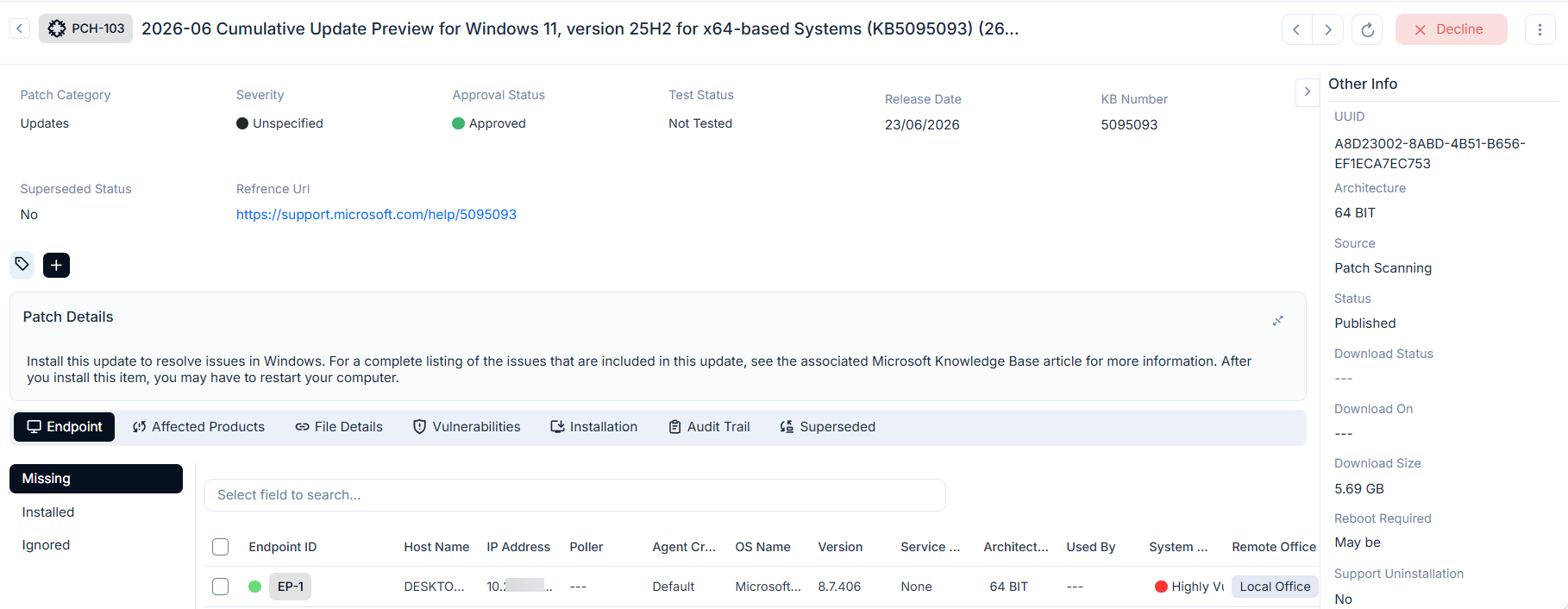Select the Endpoint tab

(64, 427)
